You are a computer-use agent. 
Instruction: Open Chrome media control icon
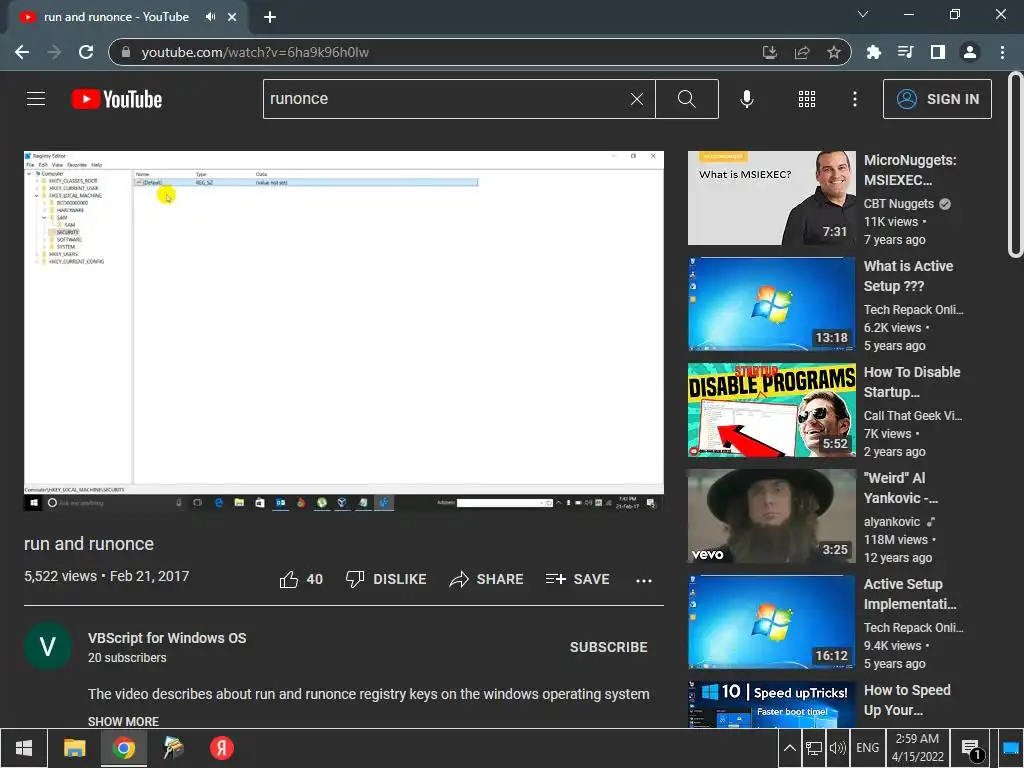[905, 52]
